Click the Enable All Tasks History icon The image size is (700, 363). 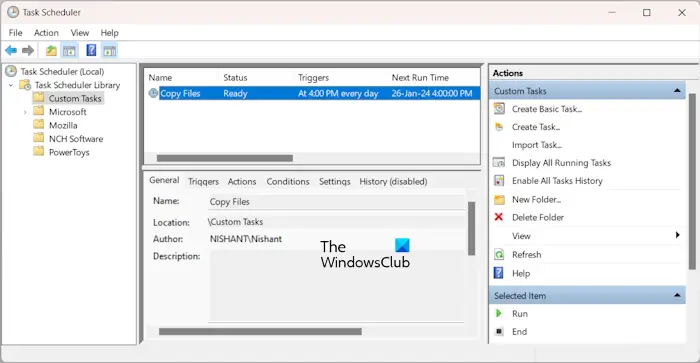(x=499, y=180)
